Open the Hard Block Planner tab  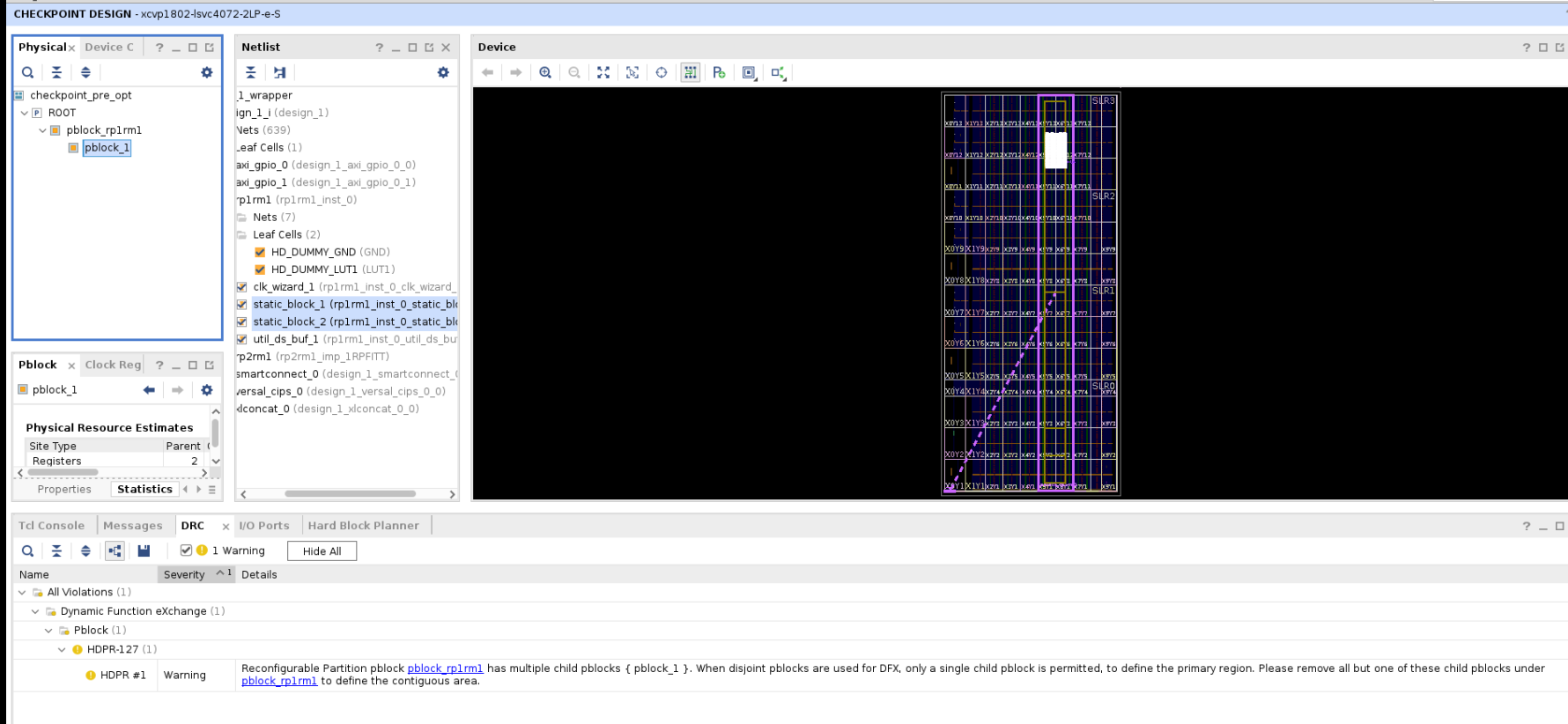364,526
